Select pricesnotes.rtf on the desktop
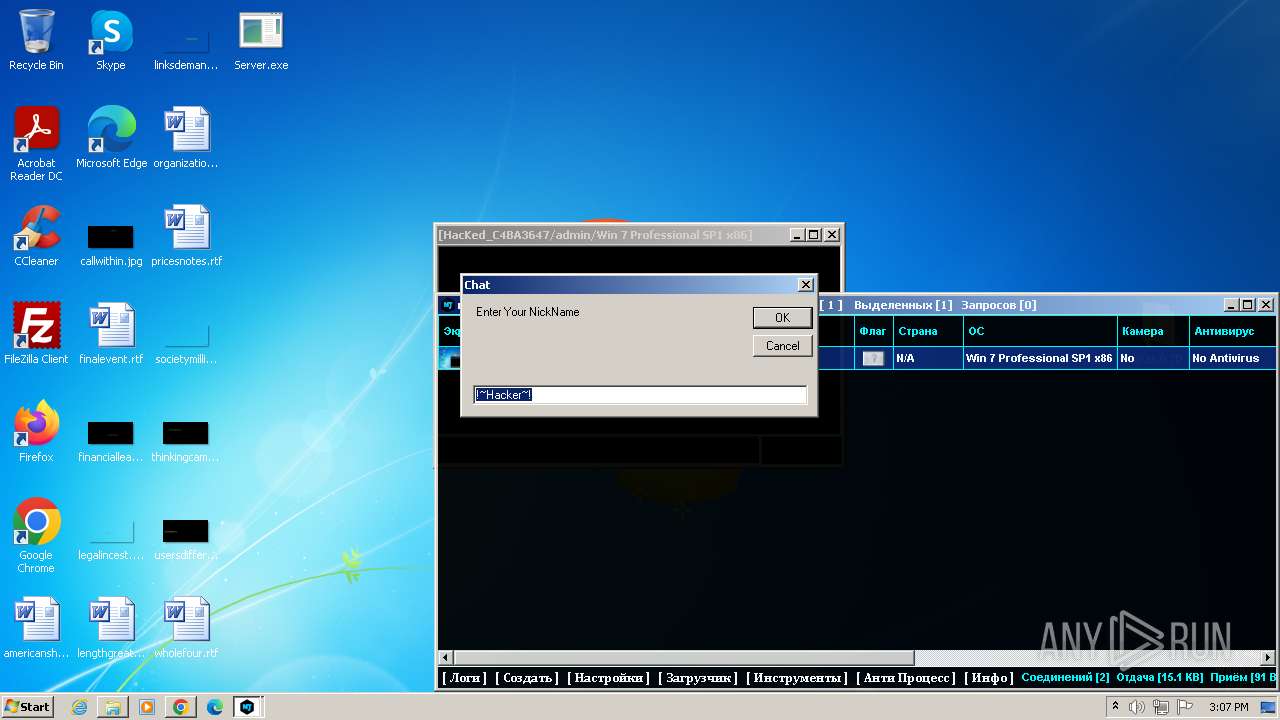The height and width of the screenshot is (720, 1280). 186,236
